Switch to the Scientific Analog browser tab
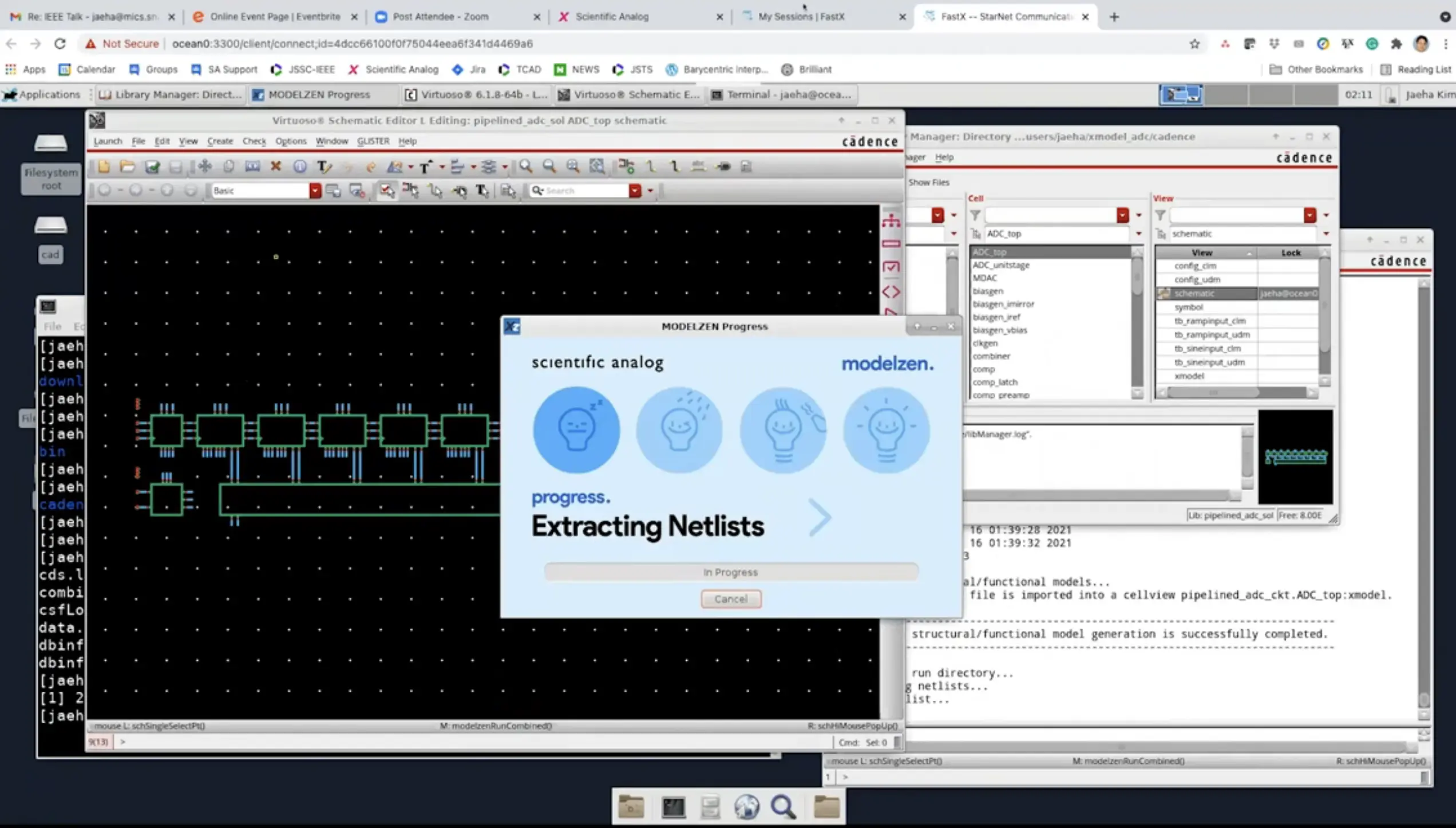Image resolution: width=1456 pixels, height=828 pixels. [x=640, y=17]
